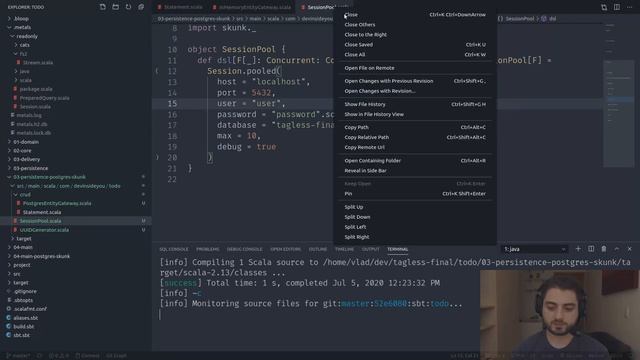Click the sbt.sbt file icon
Viewport: 640px width, 360px height.
click(9, 335)
